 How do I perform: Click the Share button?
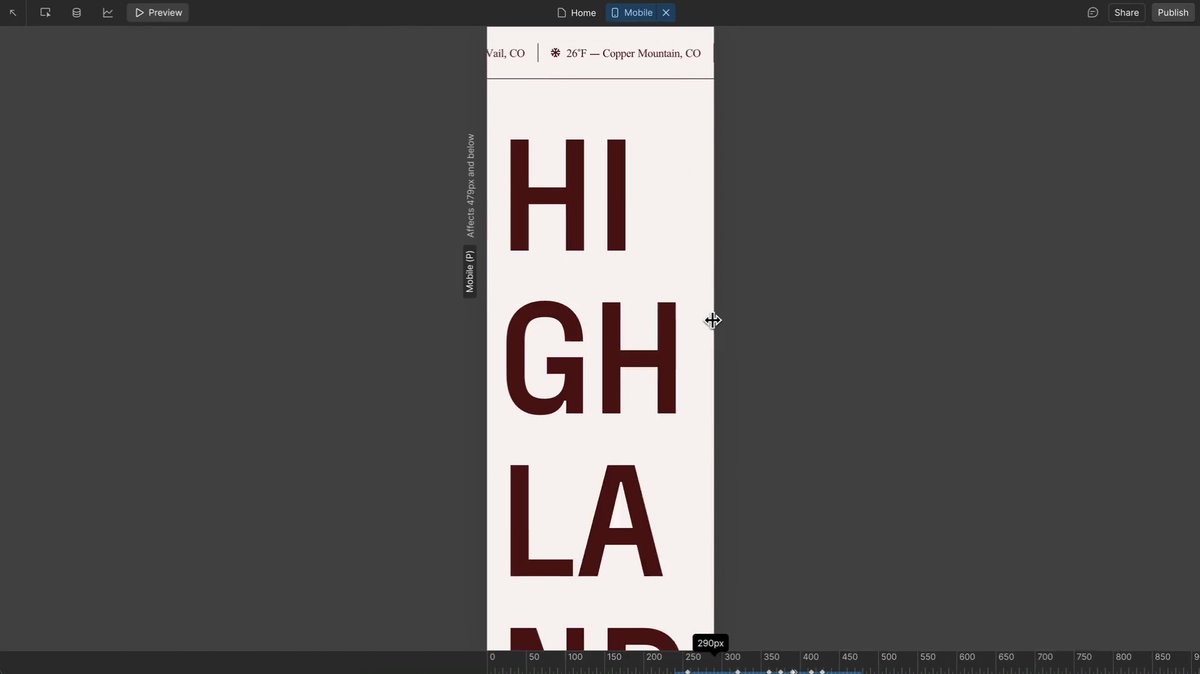(1126, 13)
